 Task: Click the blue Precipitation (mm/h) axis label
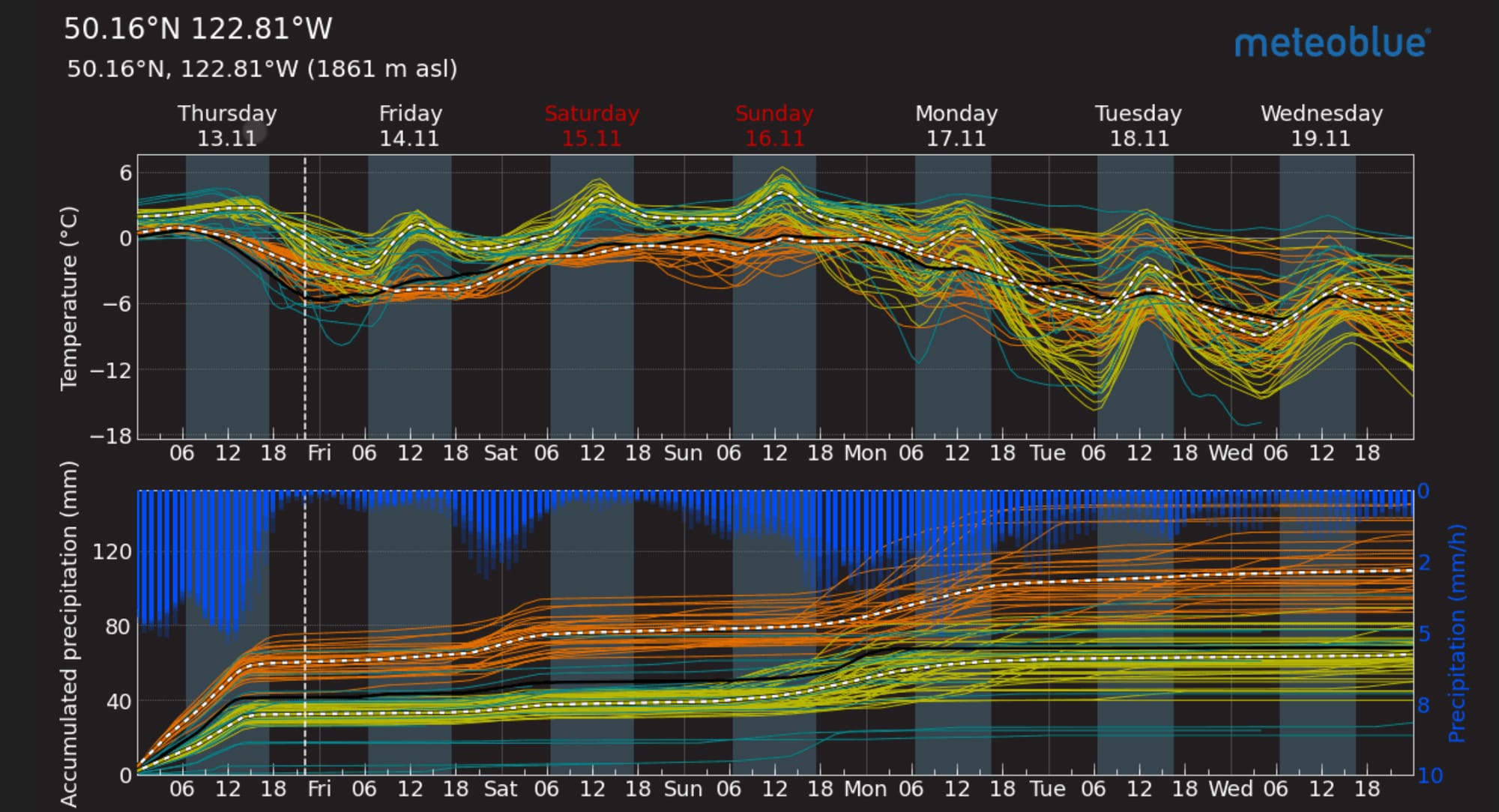pos(1456,634)
